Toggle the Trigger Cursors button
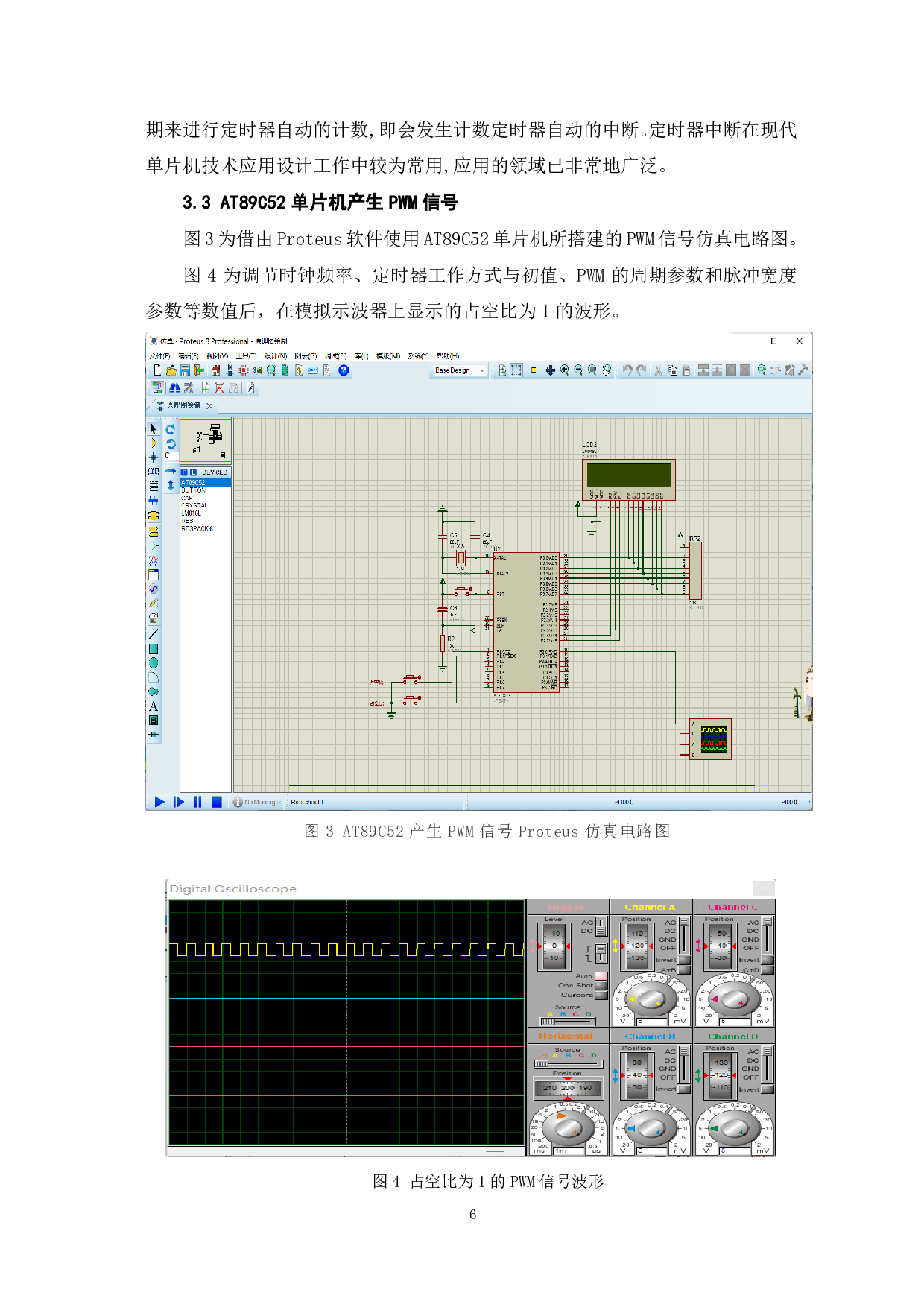 pos(601,995)
